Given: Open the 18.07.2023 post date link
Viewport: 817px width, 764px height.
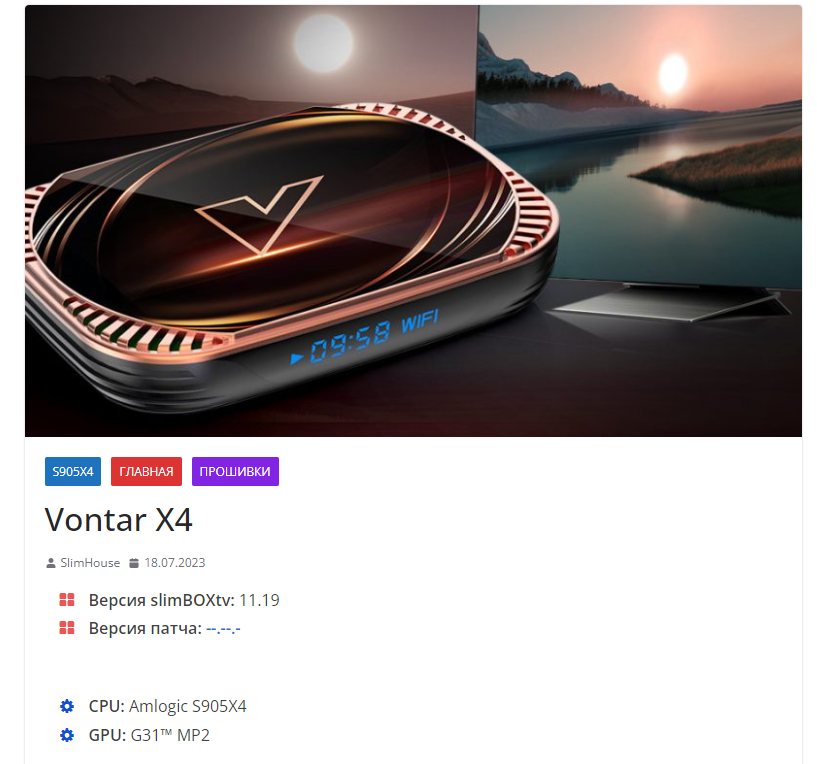Looking at the screenshot, I should 175,563.
